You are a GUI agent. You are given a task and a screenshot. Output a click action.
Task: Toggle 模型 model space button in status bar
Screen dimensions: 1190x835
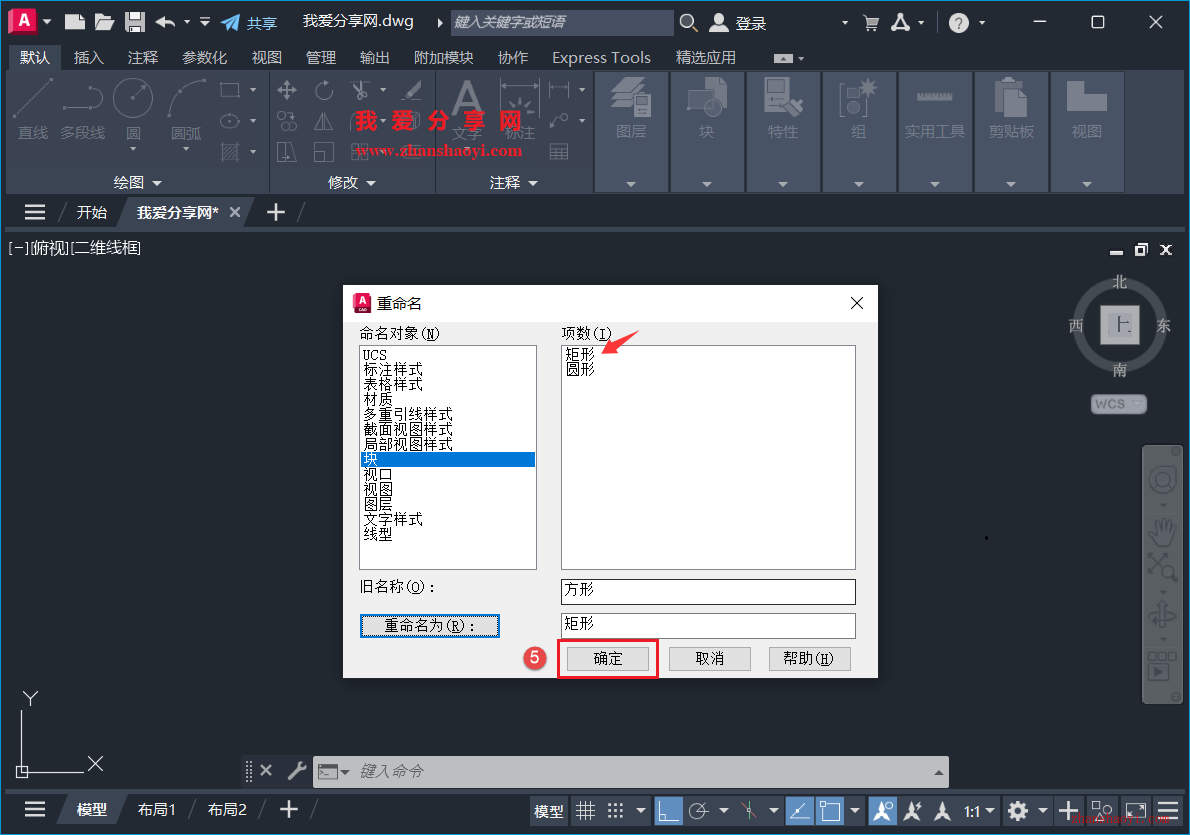tap(549, 811)
